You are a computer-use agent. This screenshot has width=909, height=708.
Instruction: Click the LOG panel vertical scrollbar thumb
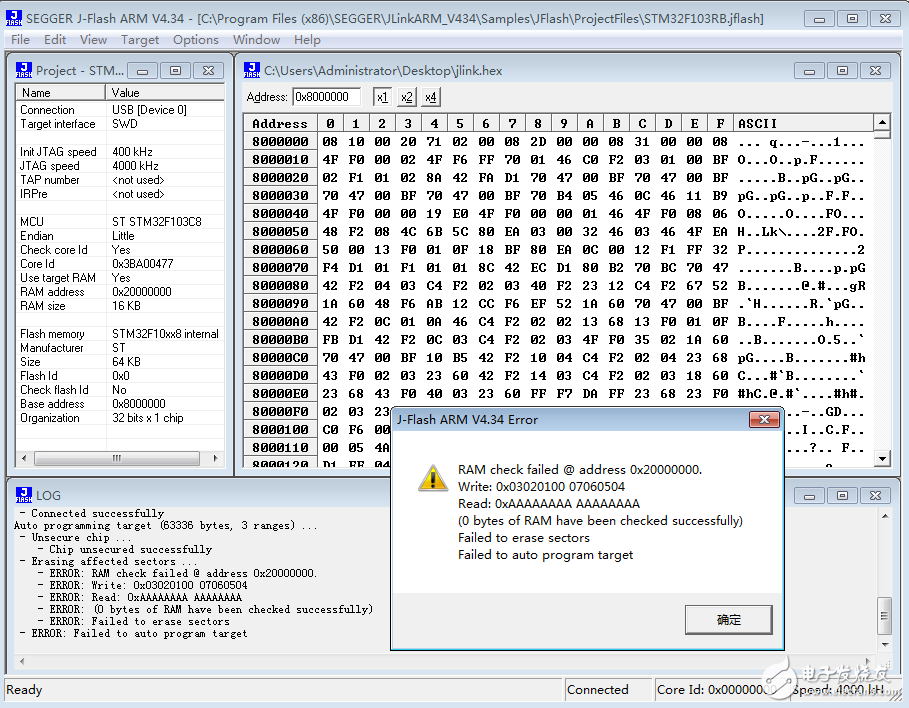[885, 616]
